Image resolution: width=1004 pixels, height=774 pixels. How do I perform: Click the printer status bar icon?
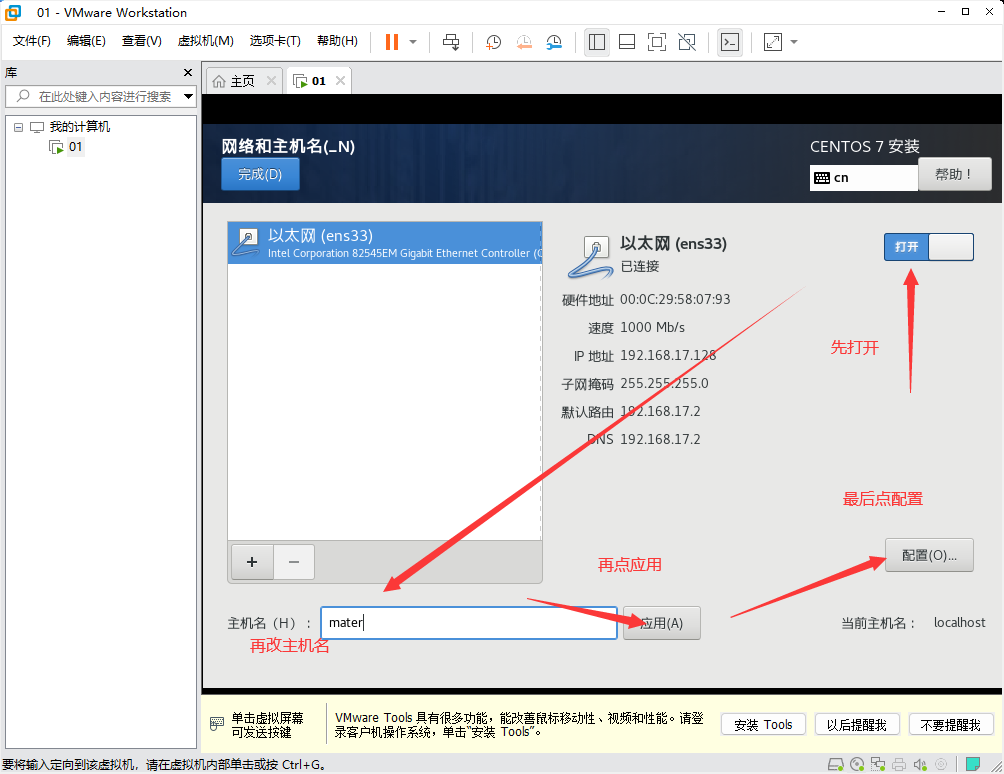pos(899,764)
